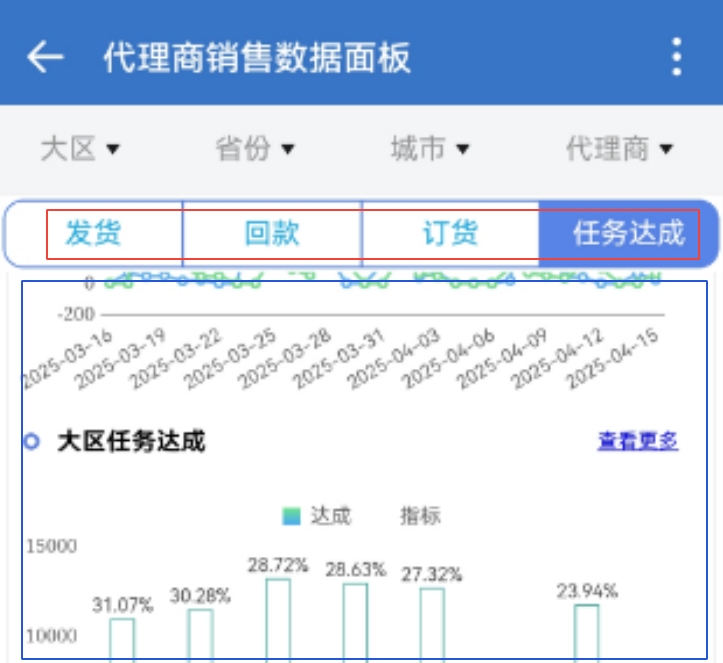Click the bar labeled 28.72%
This screenshot has height=663, width=723.
coord(278,621)
